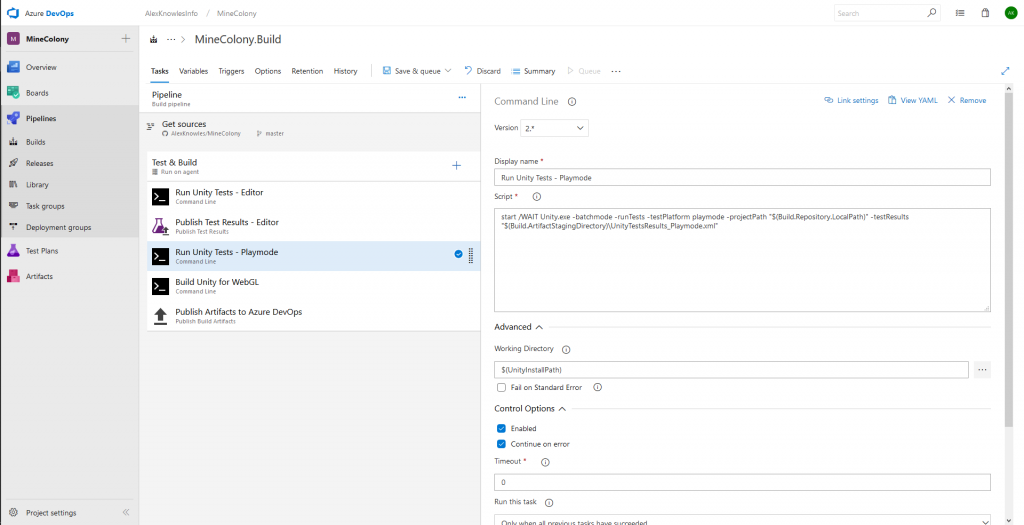Remove the selected Command Line task

(966, 100)
